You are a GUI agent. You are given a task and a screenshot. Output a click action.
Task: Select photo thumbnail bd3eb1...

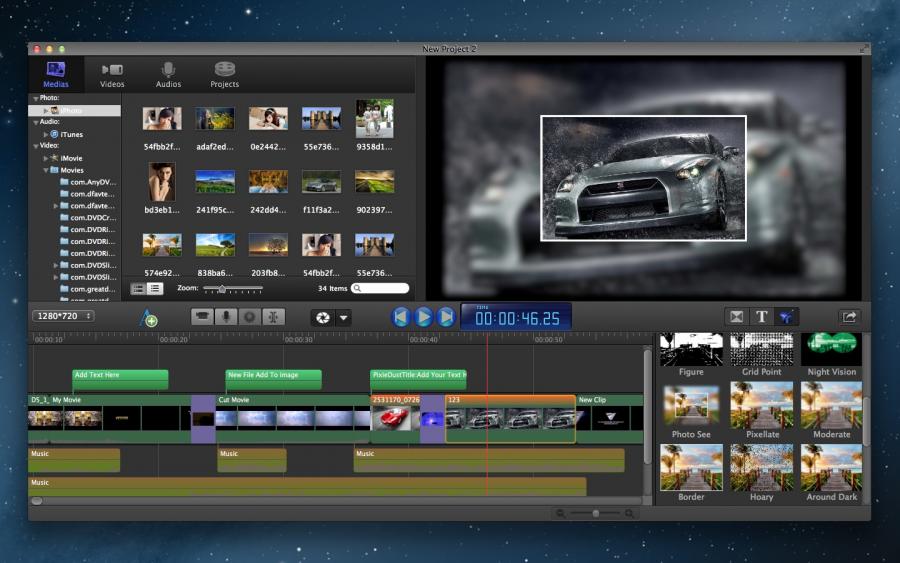tap(162, 181)
